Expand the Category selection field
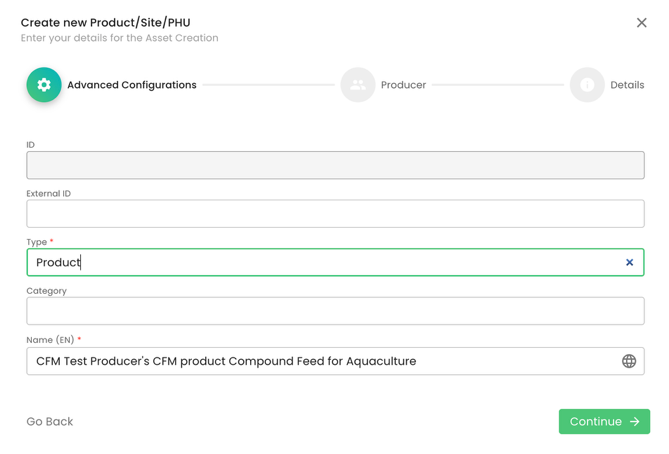 335,311
